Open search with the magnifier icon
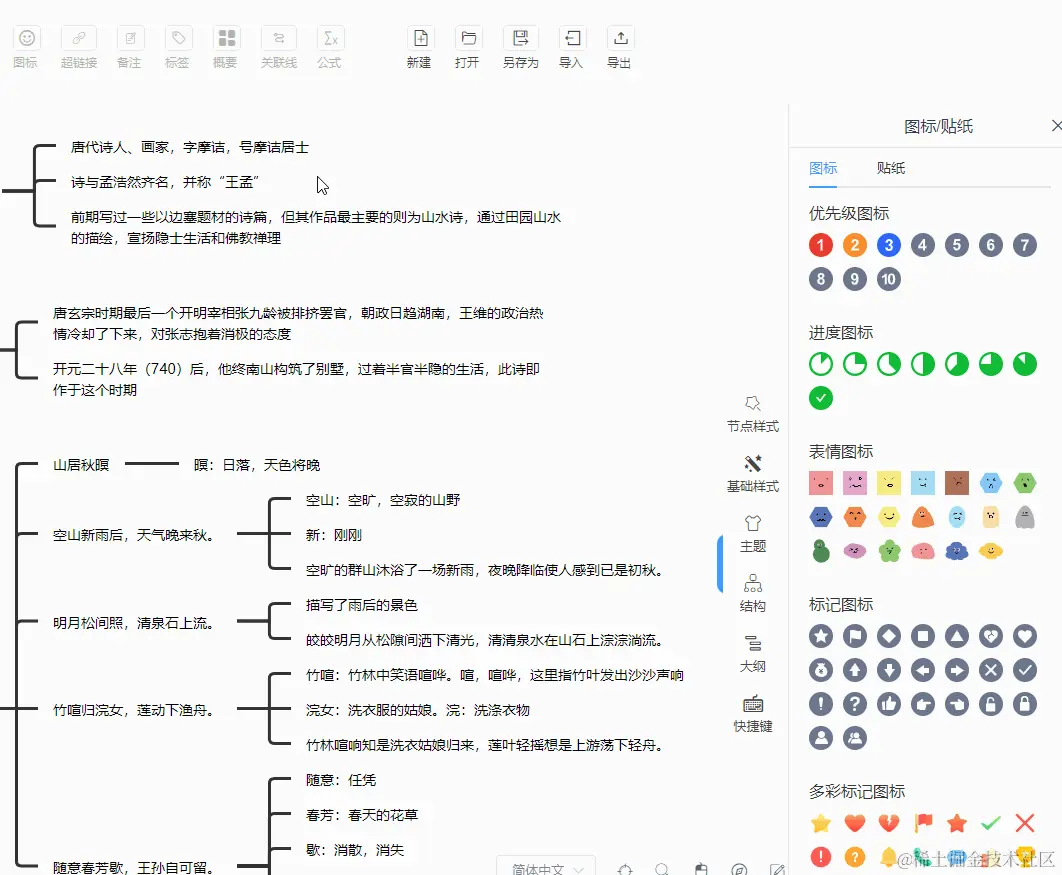The width and height of the screenshot is (1062, 875). coord(661,868)
